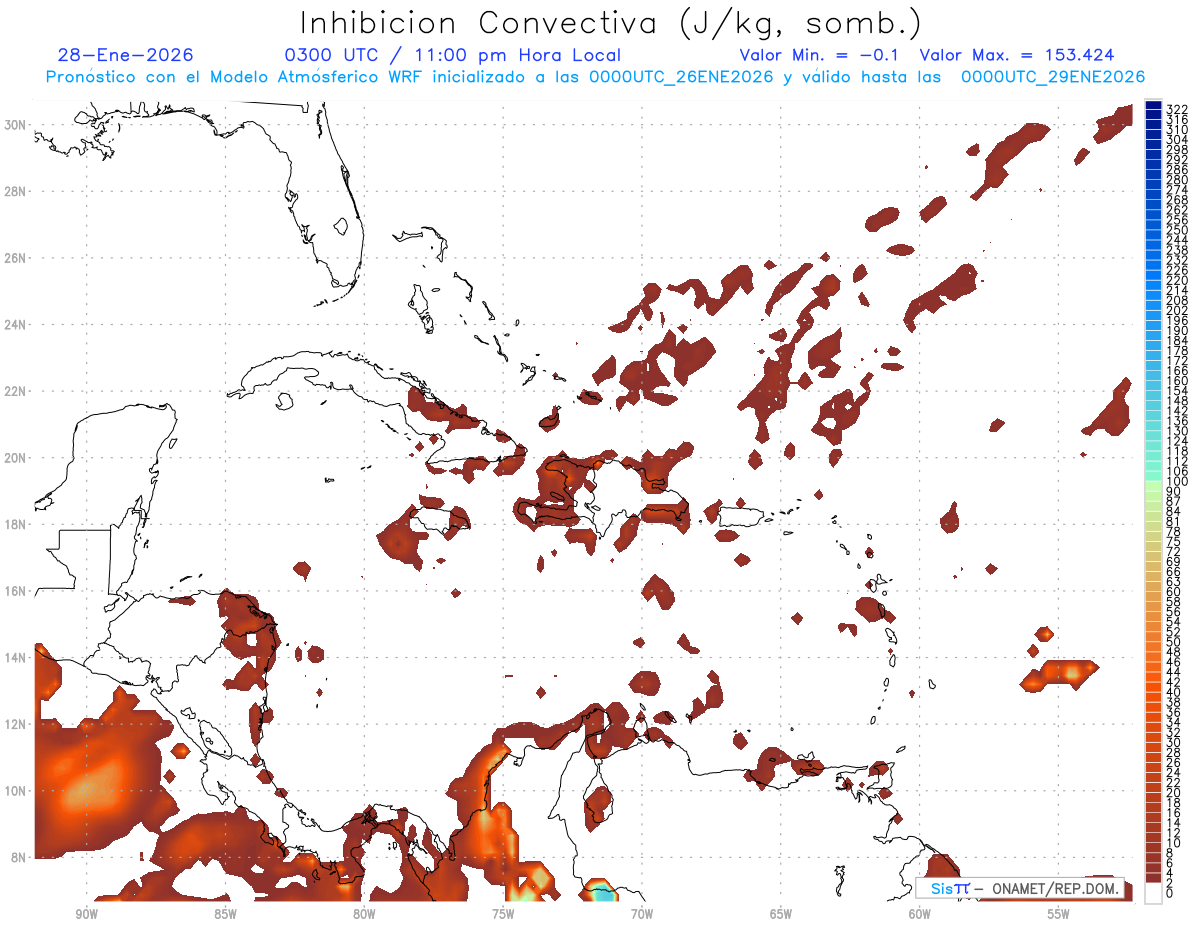Click the "28N" latitude label

pyautogui.click(x=15, y=191)
